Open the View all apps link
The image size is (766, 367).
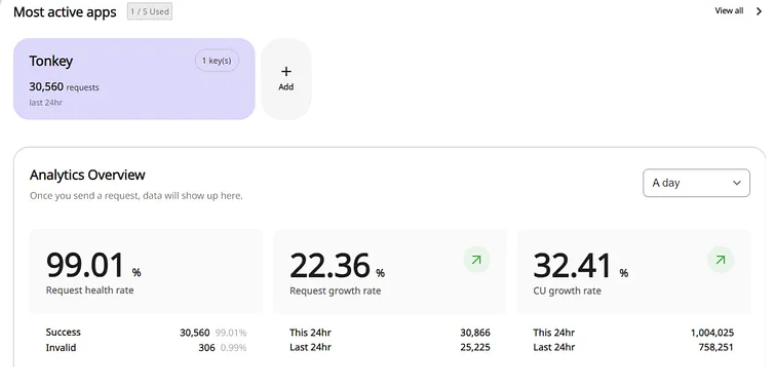pos(729,11)
